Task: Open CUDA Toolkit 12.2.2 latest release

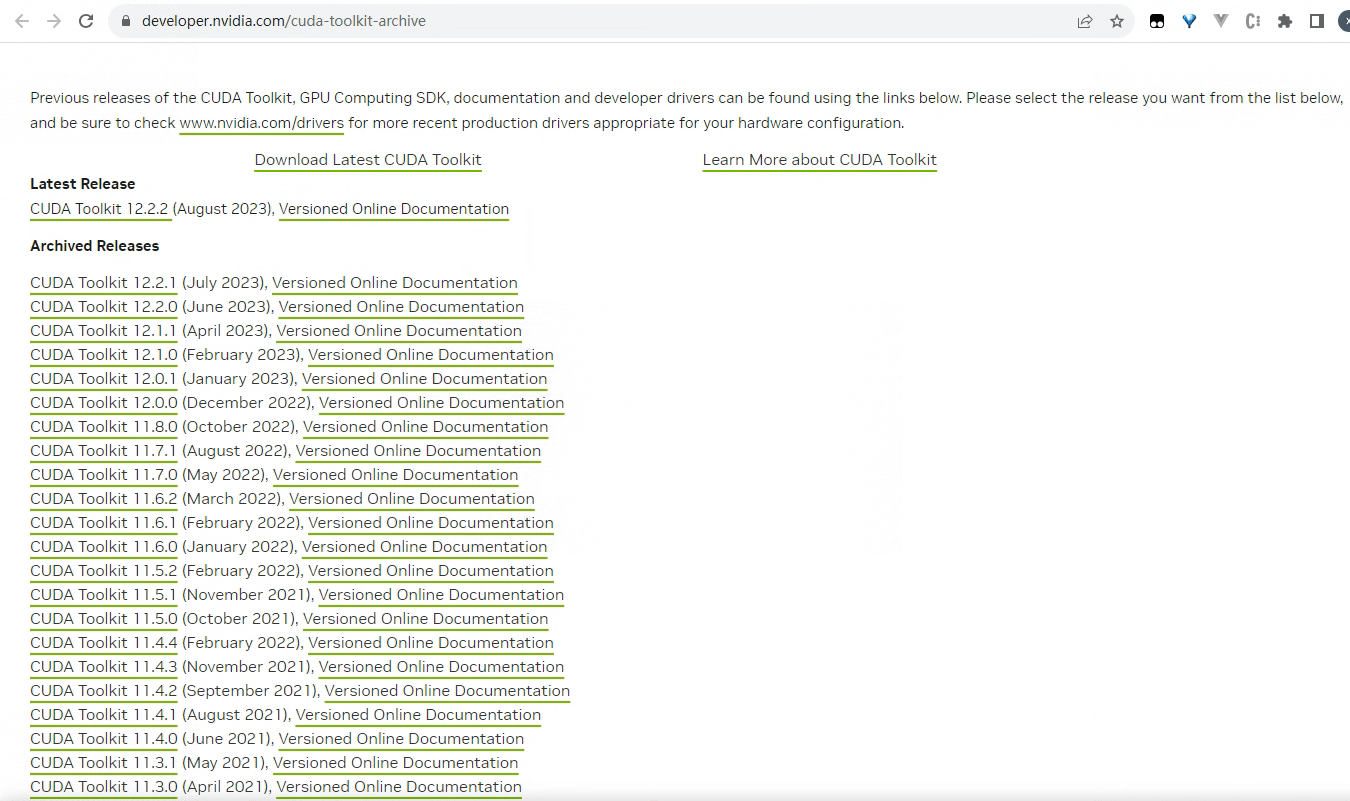Action: [x=99, y=209]
